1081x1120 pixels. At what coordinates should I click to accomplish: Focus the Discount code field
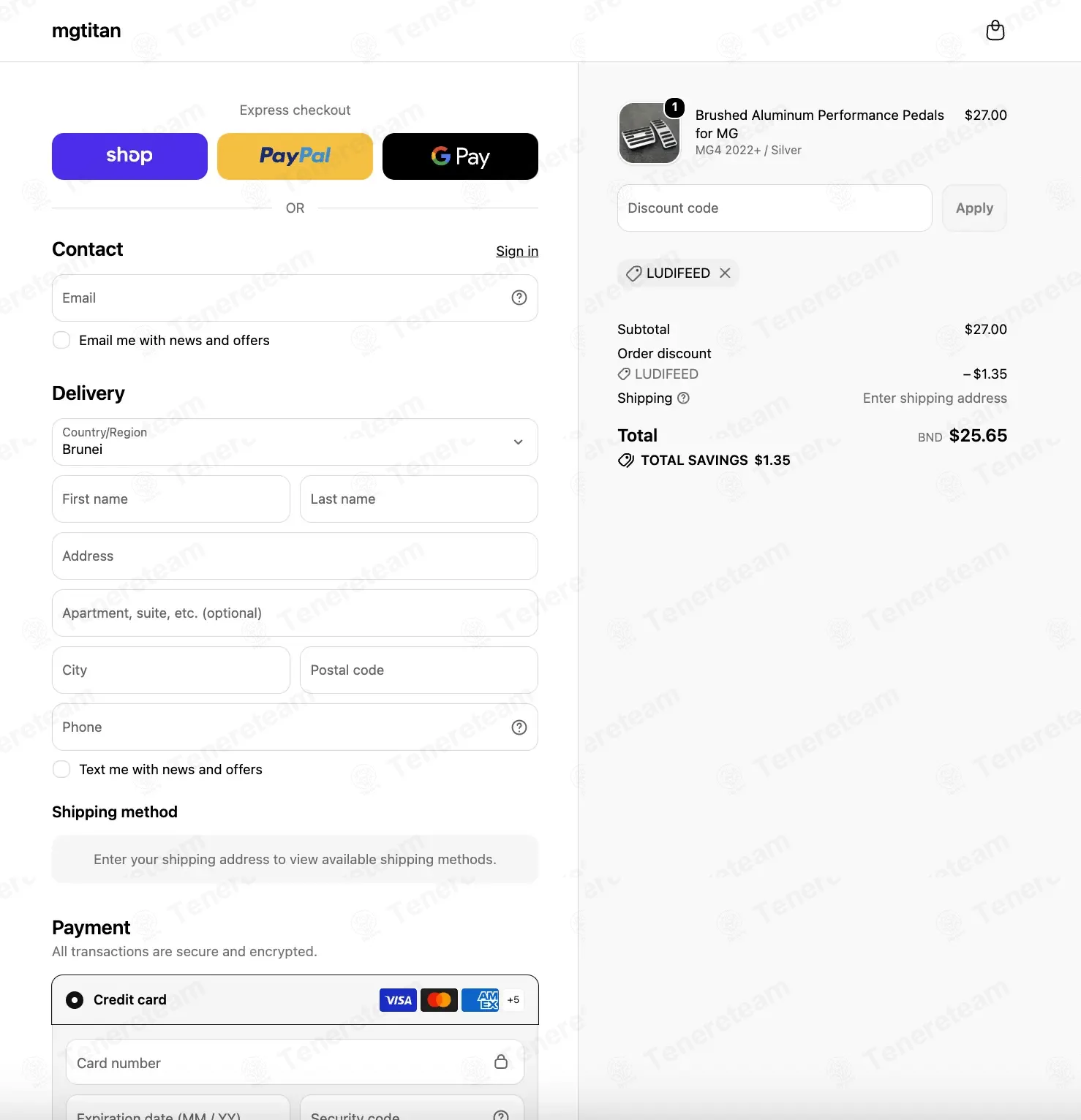click(775, 208)
